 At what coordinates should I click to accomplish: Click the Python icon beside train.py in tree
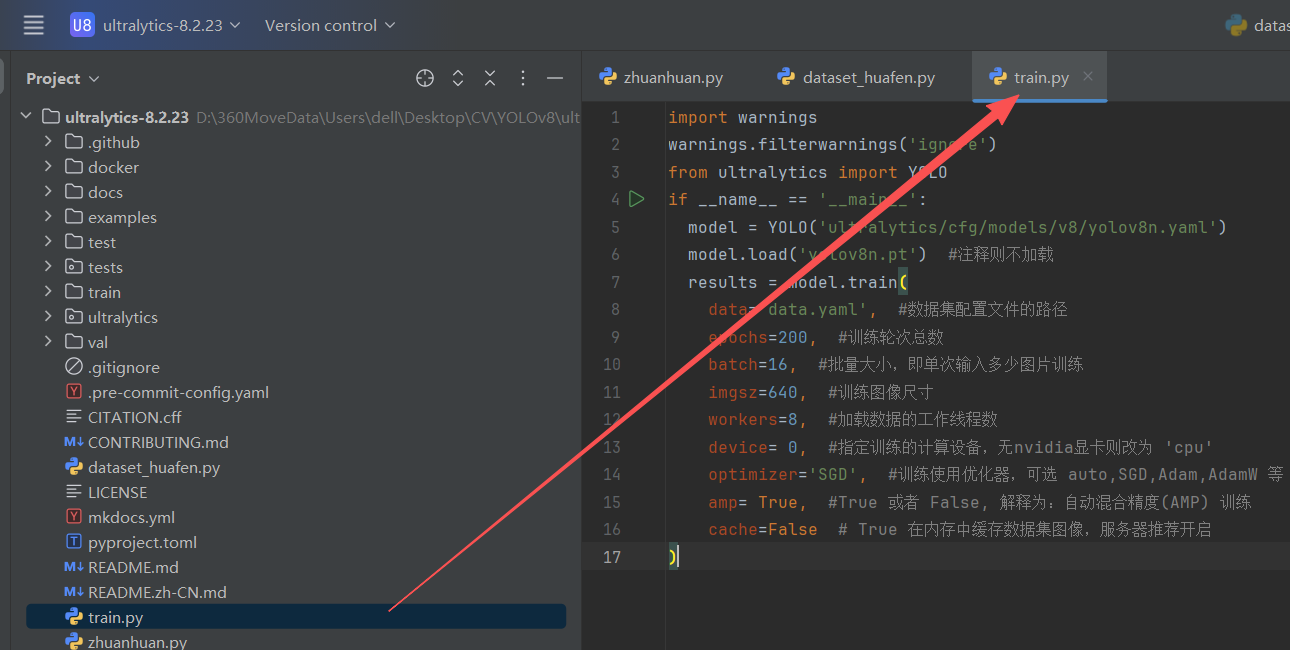74,617
